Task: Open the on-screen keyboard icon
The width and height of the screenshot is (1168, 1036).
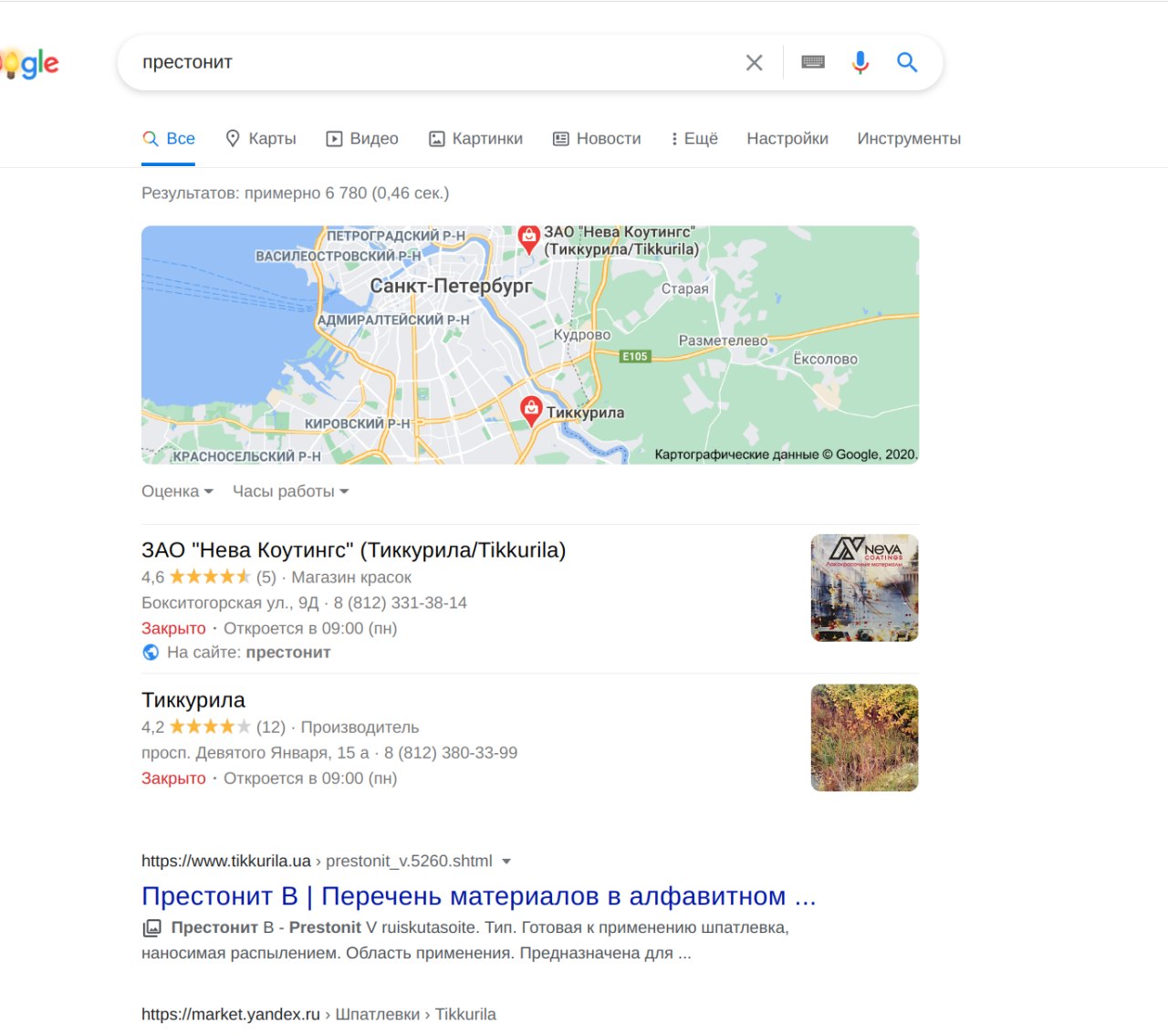Action: tap(813, 62)
